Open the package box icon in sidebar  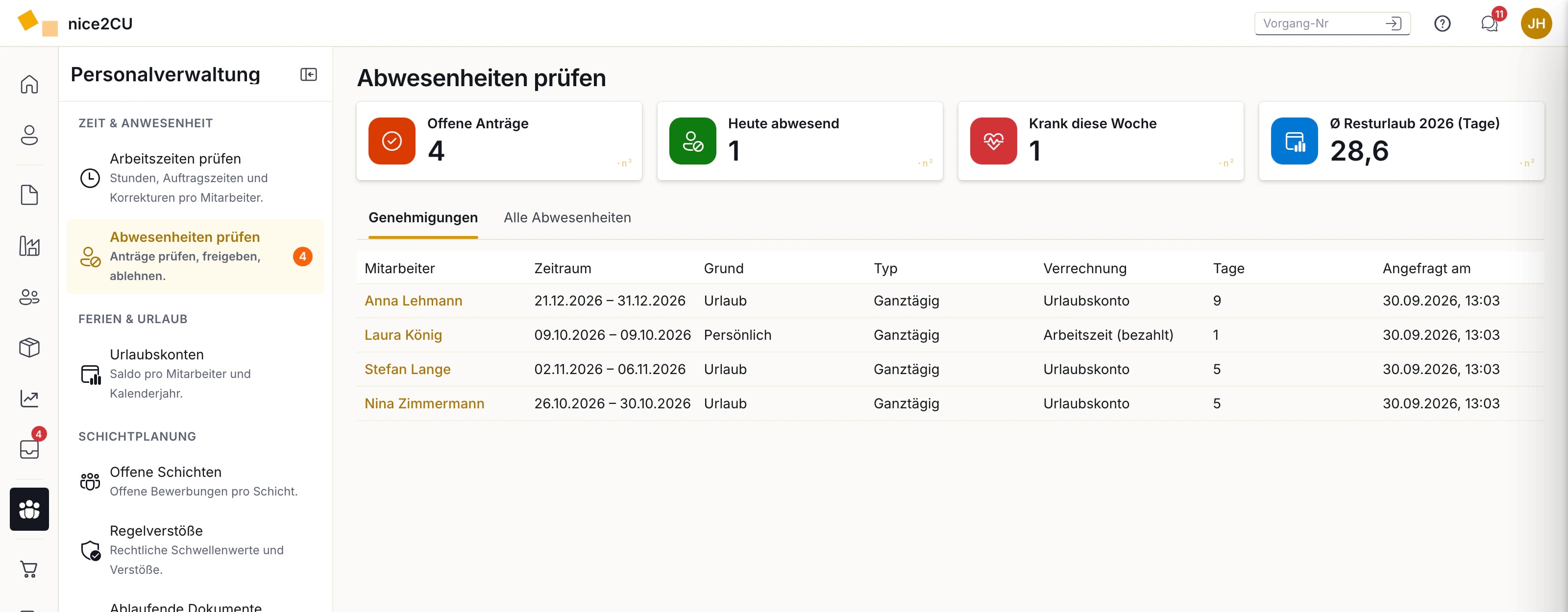point(29,347)
